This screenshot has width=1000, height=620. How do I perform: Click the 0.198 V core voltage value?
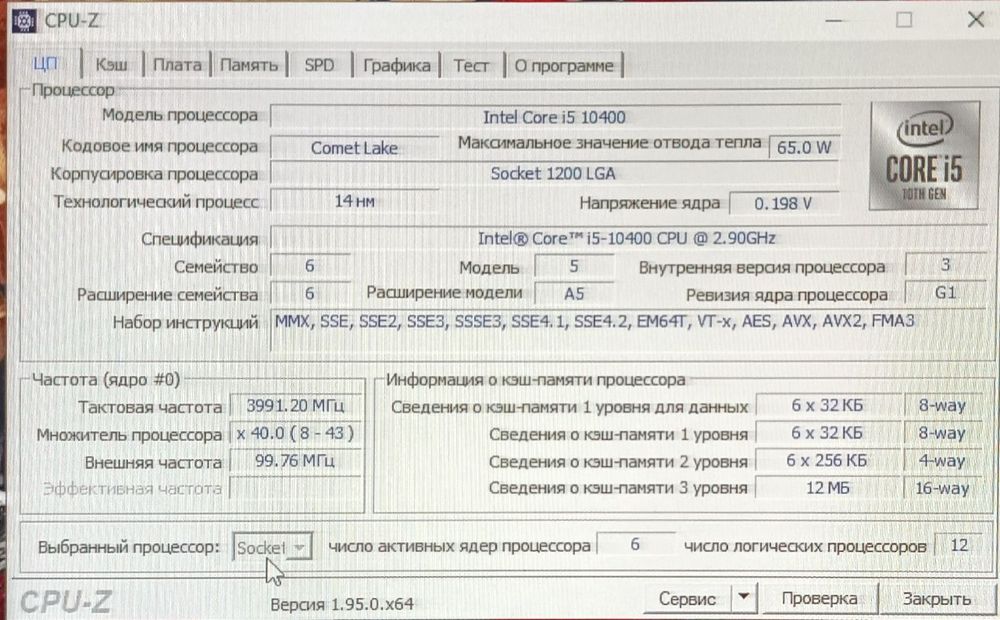(783, 203)
